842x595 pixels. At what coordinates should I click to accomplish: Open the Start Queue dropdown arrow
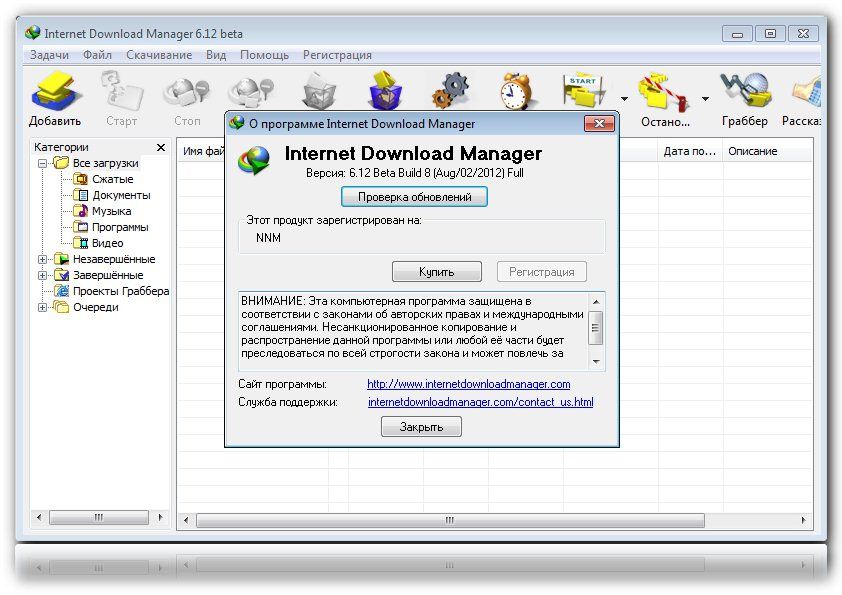click(624, 99)
